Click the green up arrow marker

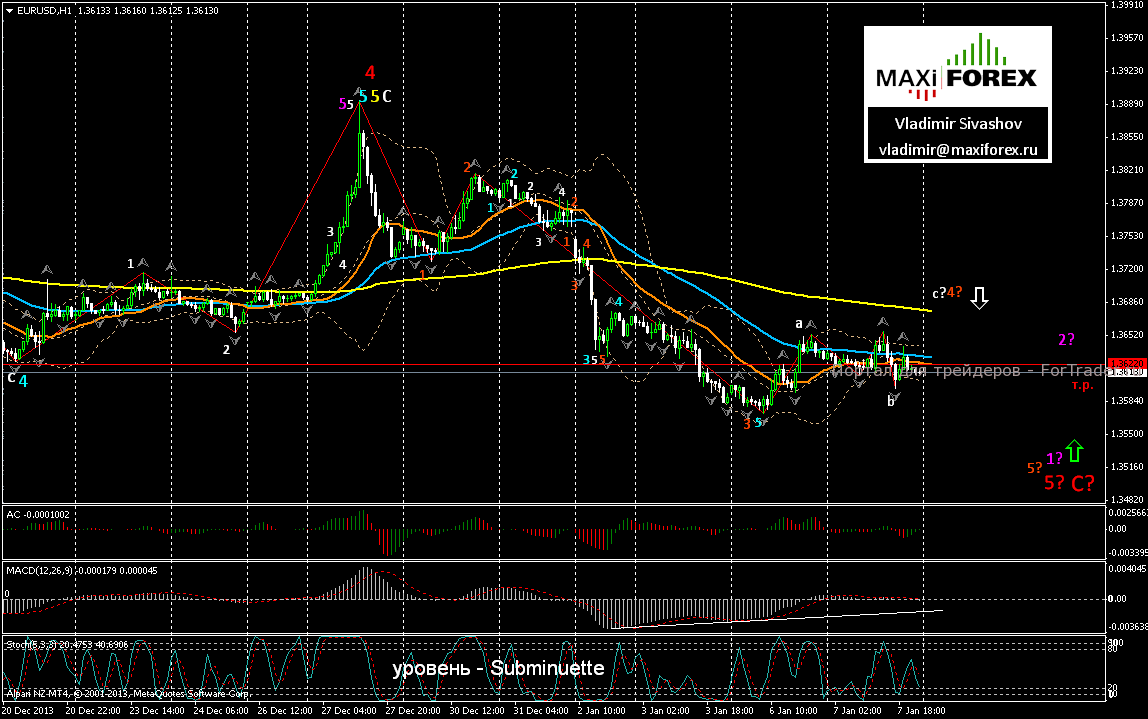[x=1075, y=451]
